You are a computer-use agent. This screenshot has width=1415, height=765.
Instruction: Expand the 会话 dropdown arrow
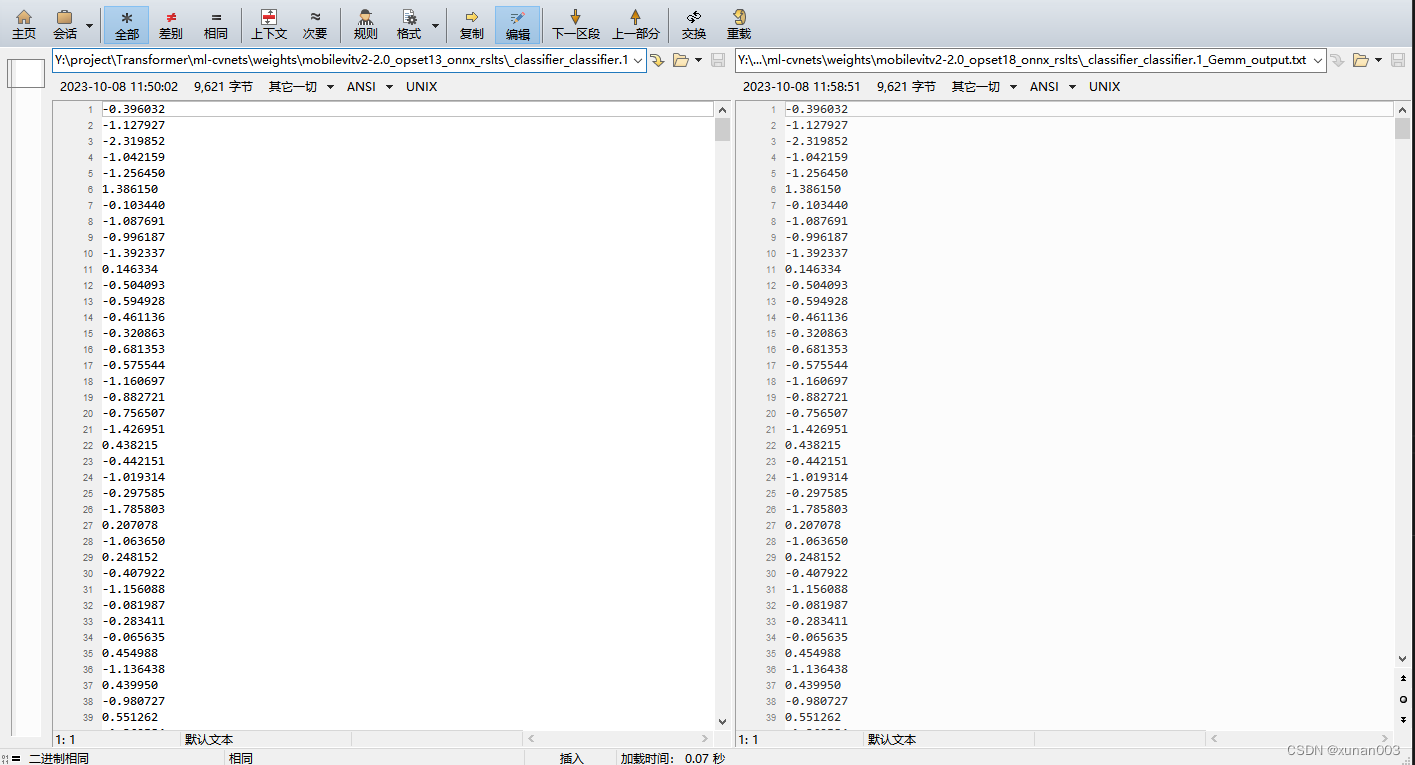pos(90,25)
